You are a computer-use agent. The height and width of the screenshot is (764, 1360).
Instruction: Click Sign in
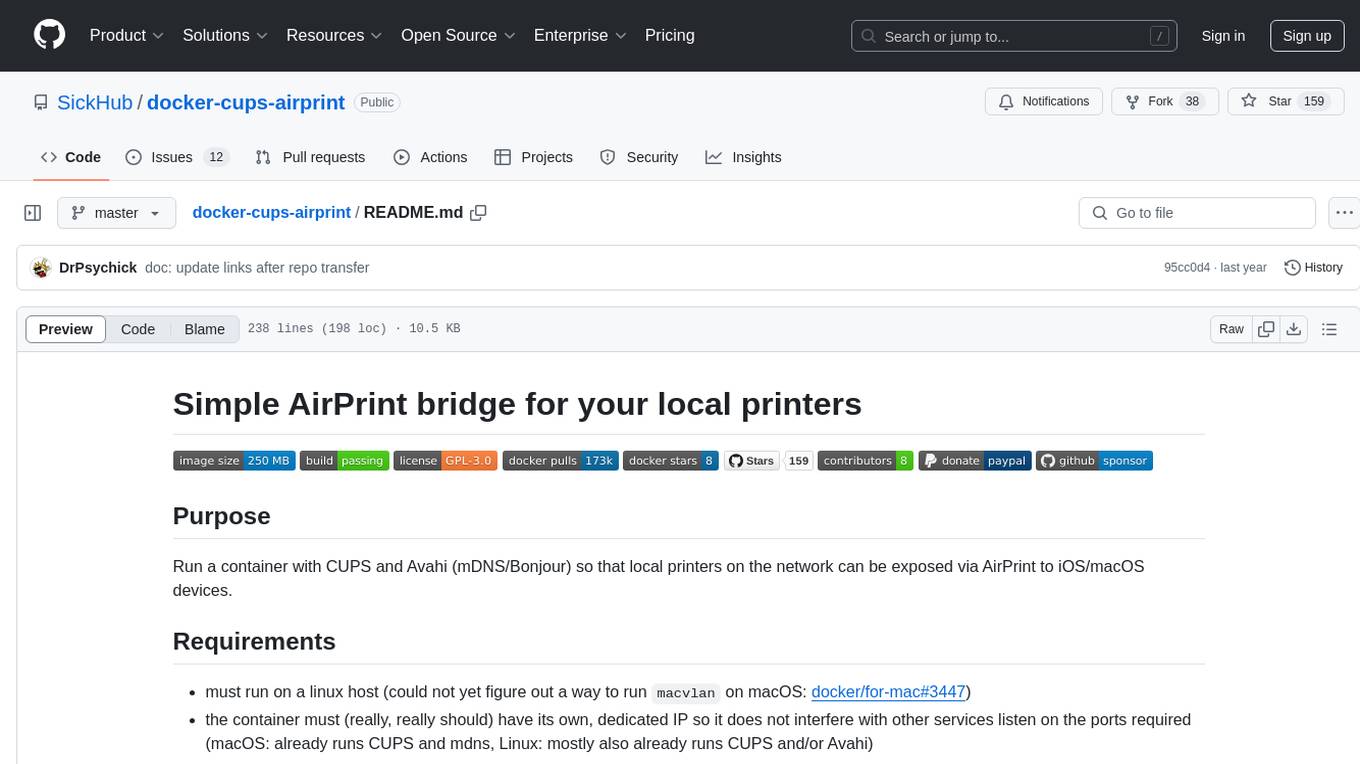(1223, 36)
